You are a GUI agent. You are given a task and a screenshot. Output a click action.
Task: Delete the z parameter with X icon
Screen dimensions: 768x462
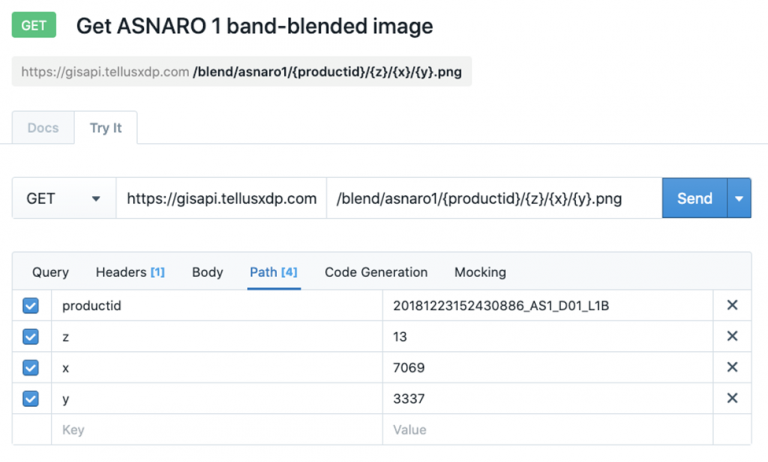pos(732,336)
